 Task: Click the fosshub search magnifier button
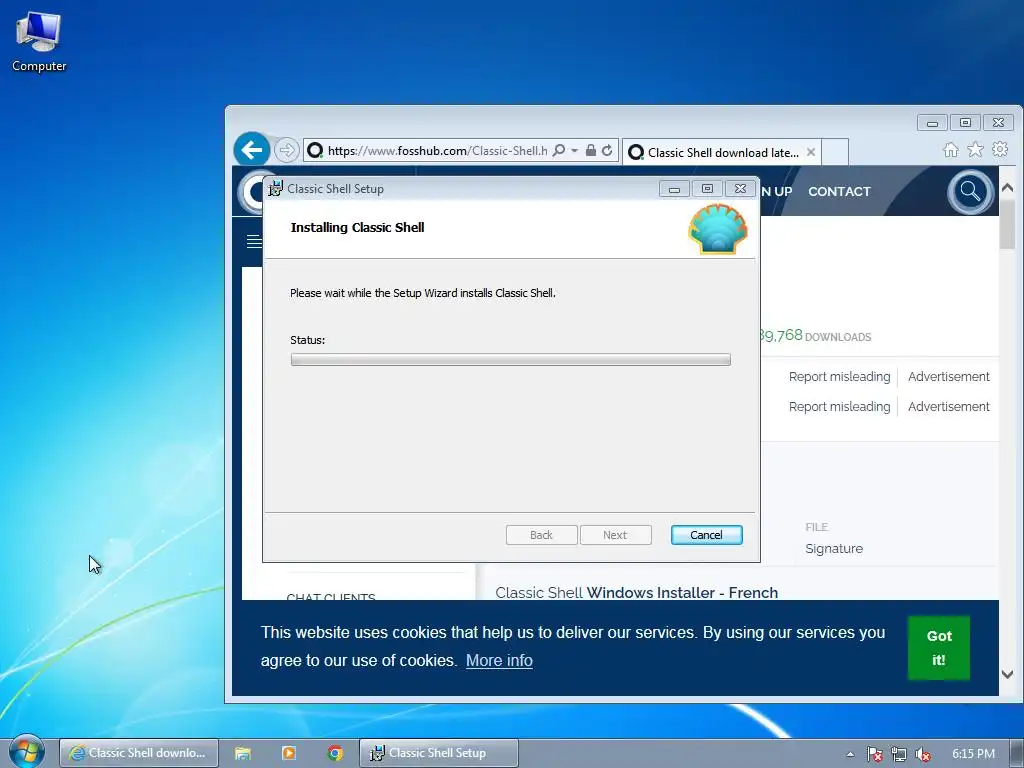click(x=970, y=192)
